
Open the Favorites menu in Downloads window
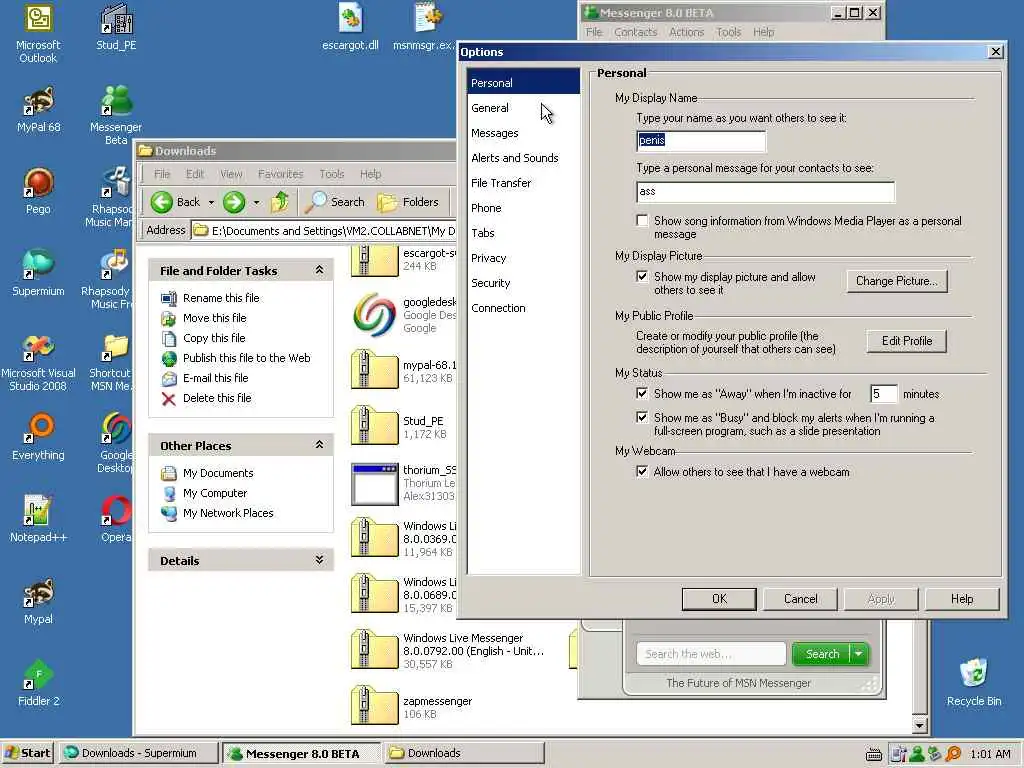[280, 174]
